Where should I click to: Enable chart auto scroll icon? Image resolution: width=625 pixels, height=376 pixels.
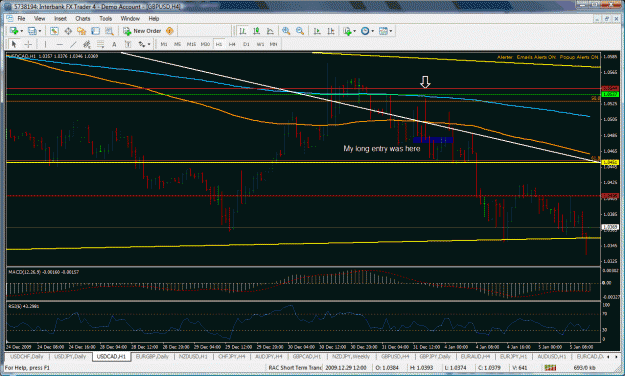[317, 31]
